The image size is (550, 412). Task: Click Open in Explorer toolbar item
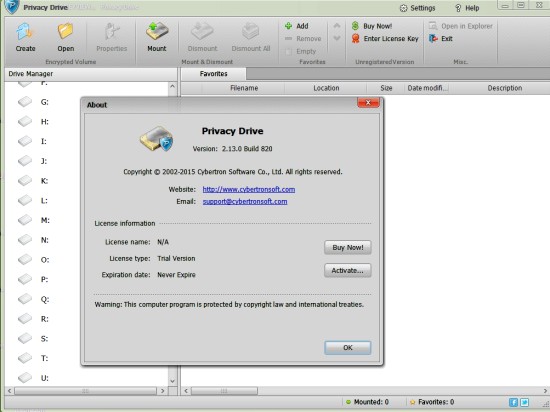[x=461, y=26]
